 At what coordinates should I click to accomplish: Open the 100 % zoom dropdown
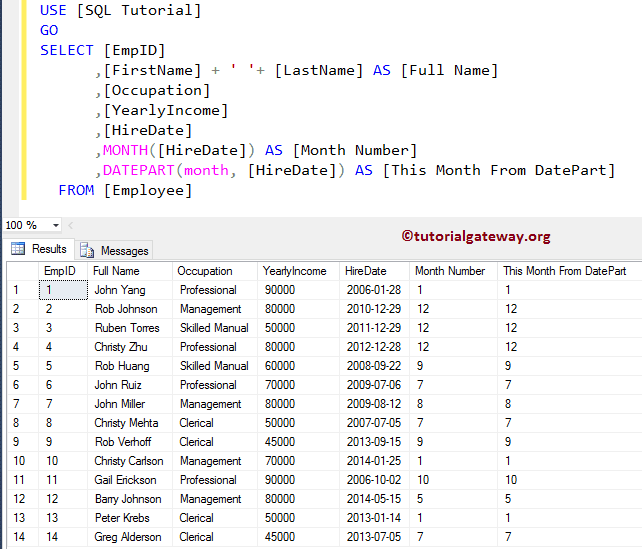coord(55,225)
